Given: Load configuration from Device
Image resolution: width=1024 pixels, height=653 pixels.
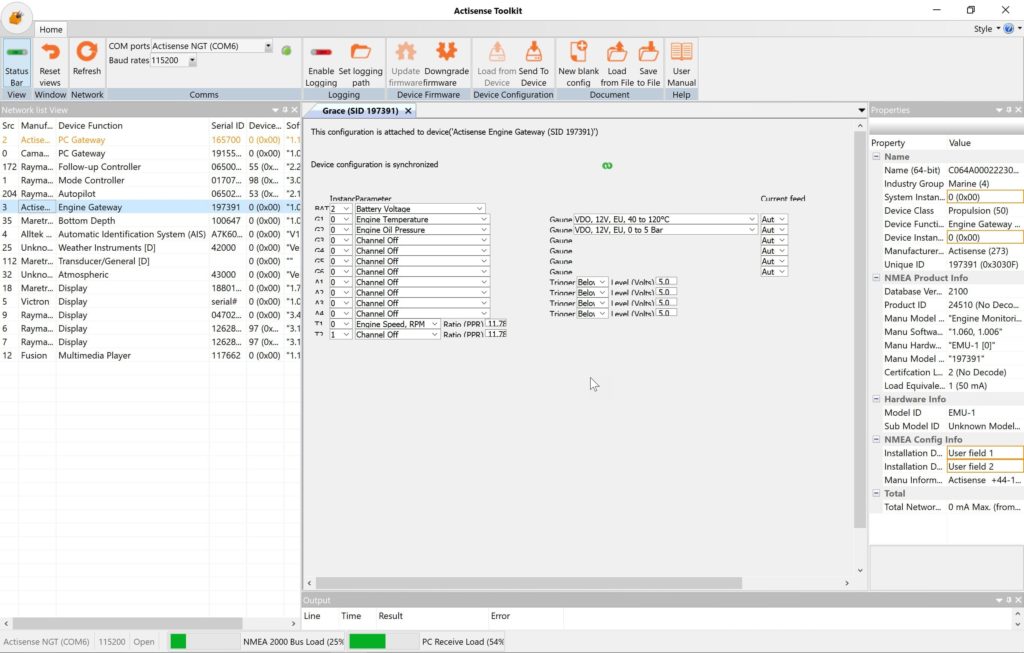Looking at the screenshot, I should [496, 63].
